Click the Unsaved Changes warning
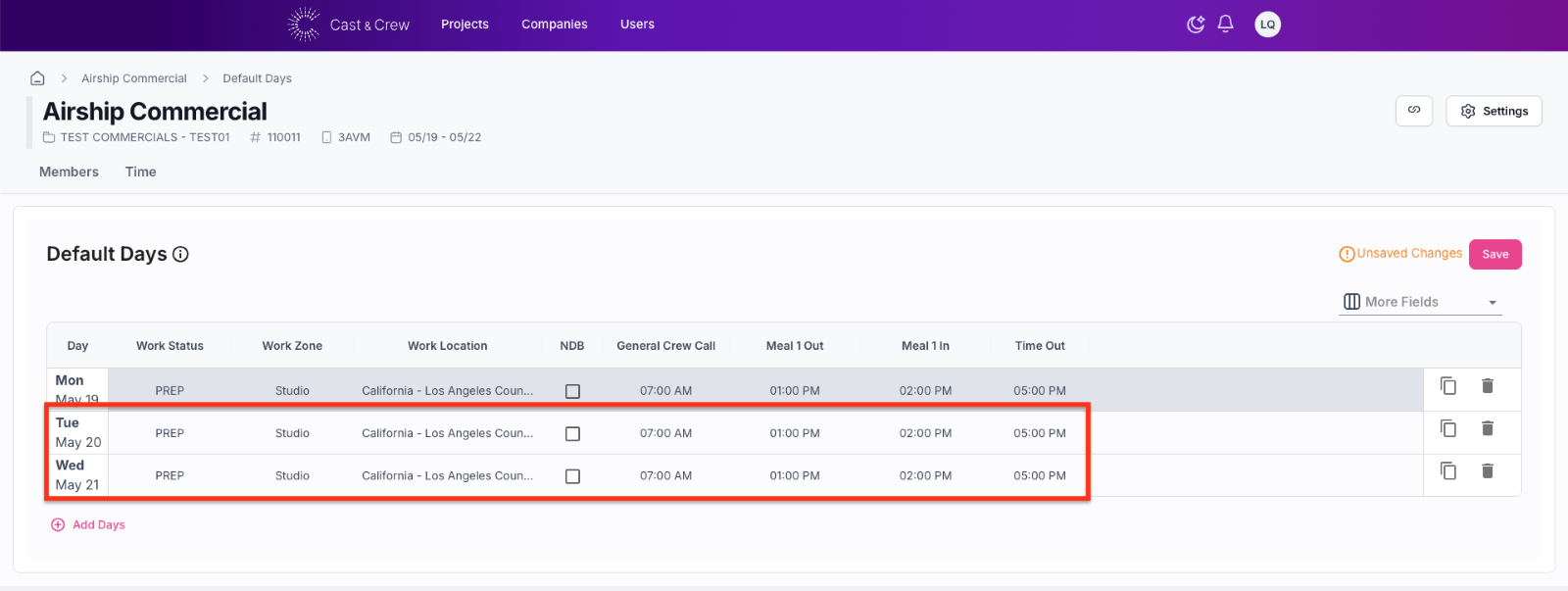 (1400, 254)
